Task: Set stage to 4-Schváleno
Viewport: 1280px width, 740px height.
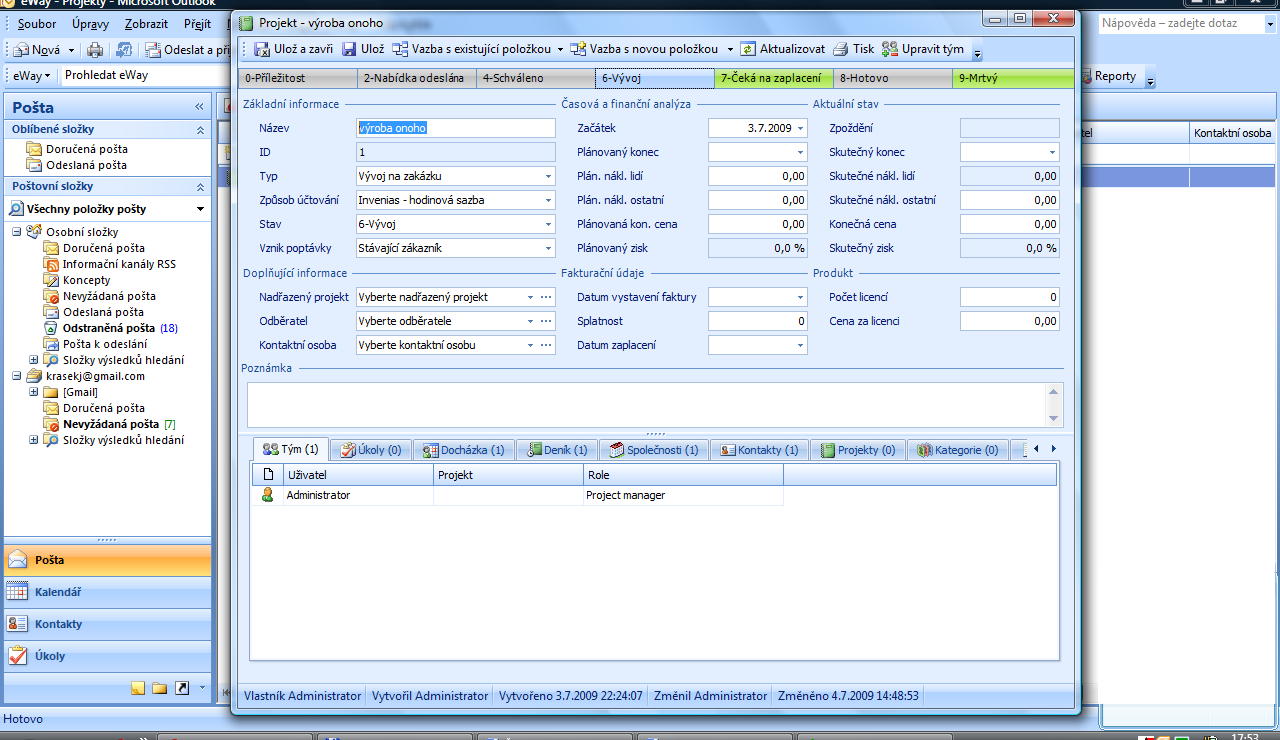Action: point(537,77)
